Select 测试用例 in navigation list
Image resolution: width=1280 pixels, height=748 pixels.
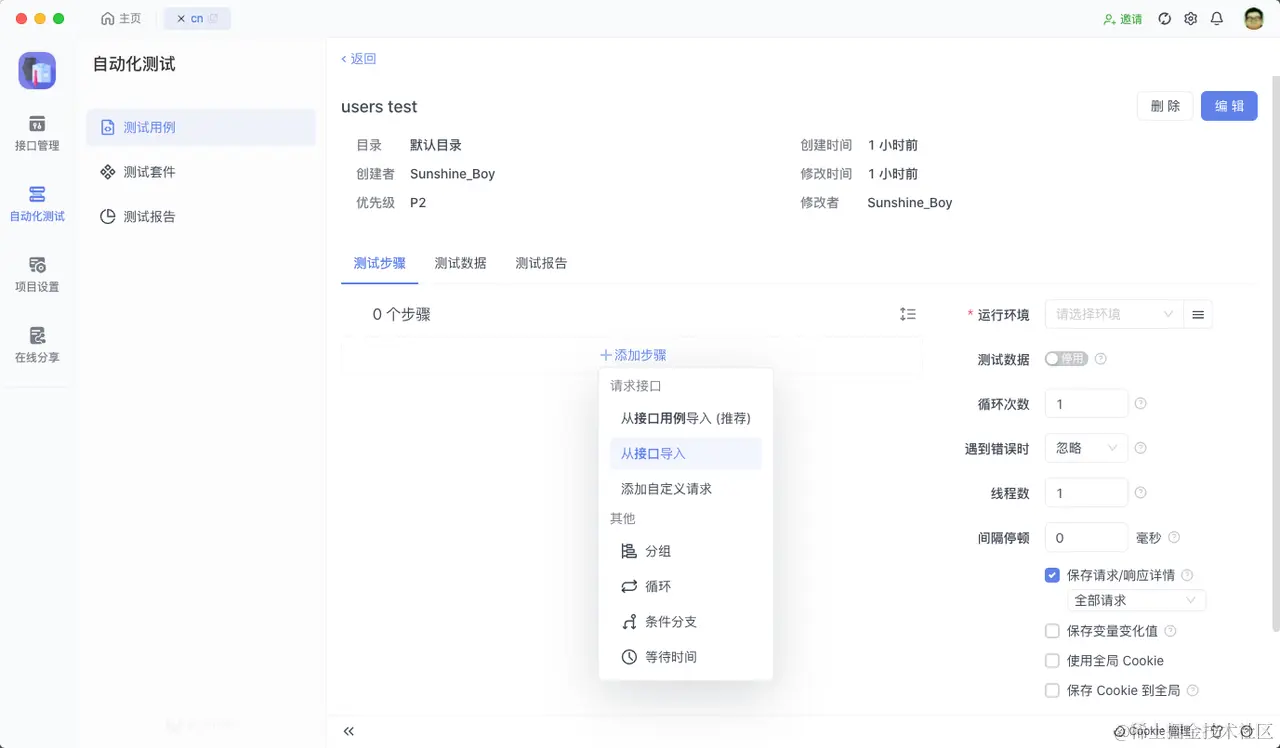pyautogui.click(x=201, y=127)
